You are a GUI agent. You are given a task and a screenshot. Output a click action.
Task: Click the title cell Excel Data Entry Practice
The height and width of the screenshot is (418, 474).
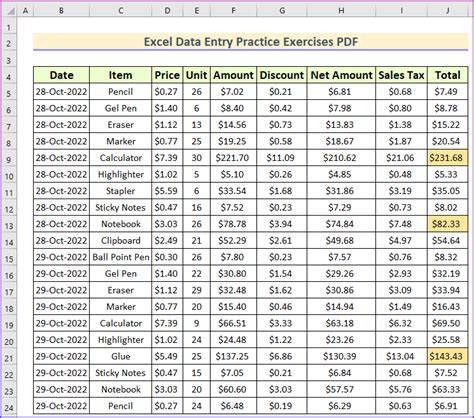(251, 42)
